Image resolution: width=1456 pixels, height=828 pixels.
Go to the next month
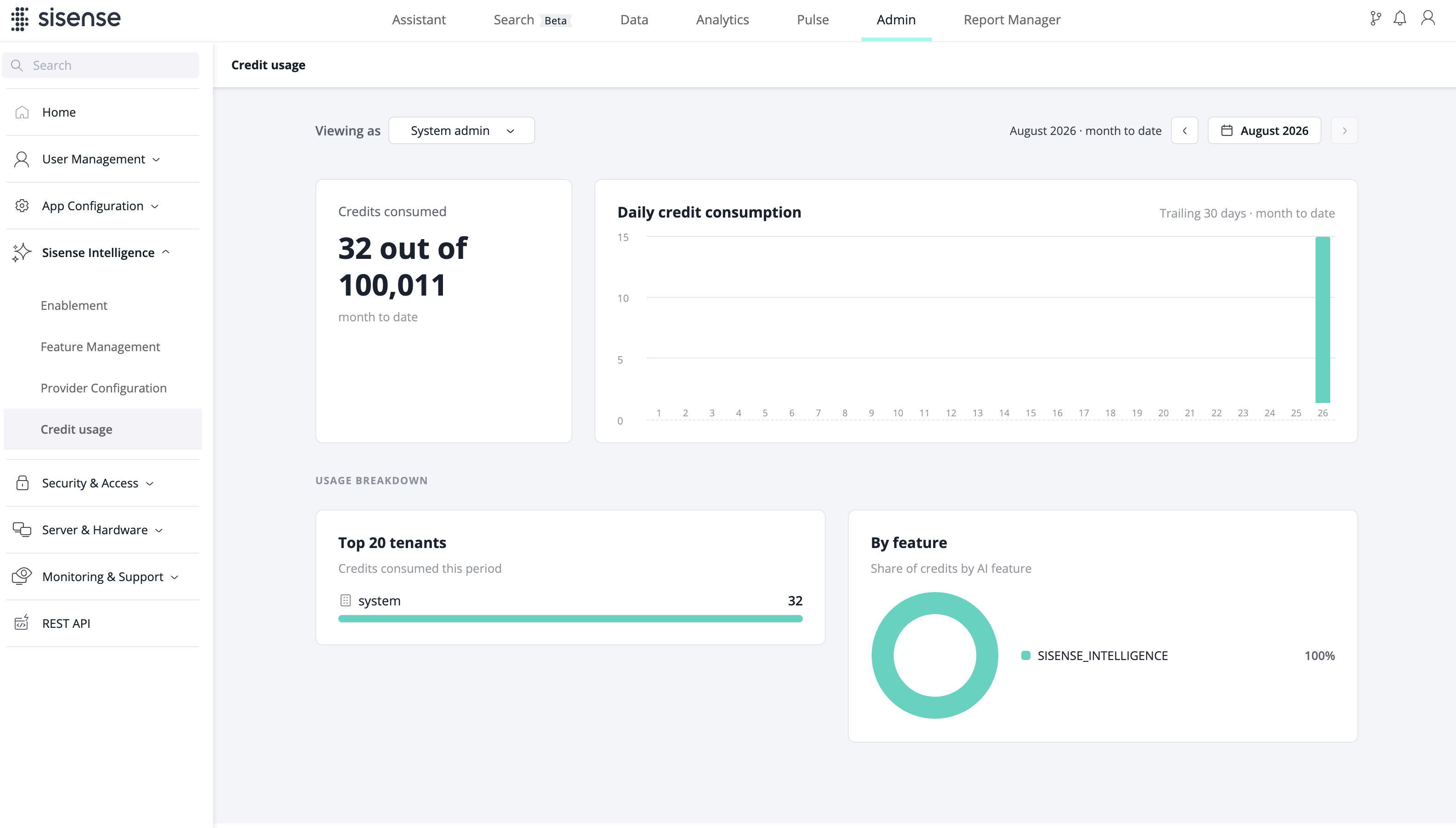pos(1344,131)
